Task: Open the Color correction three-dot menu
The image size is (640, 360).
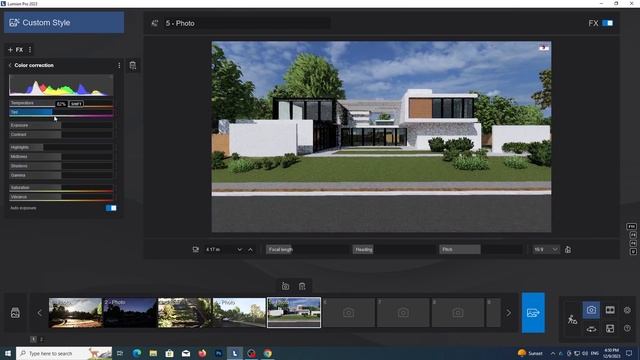Action: [x=119, y=65]
